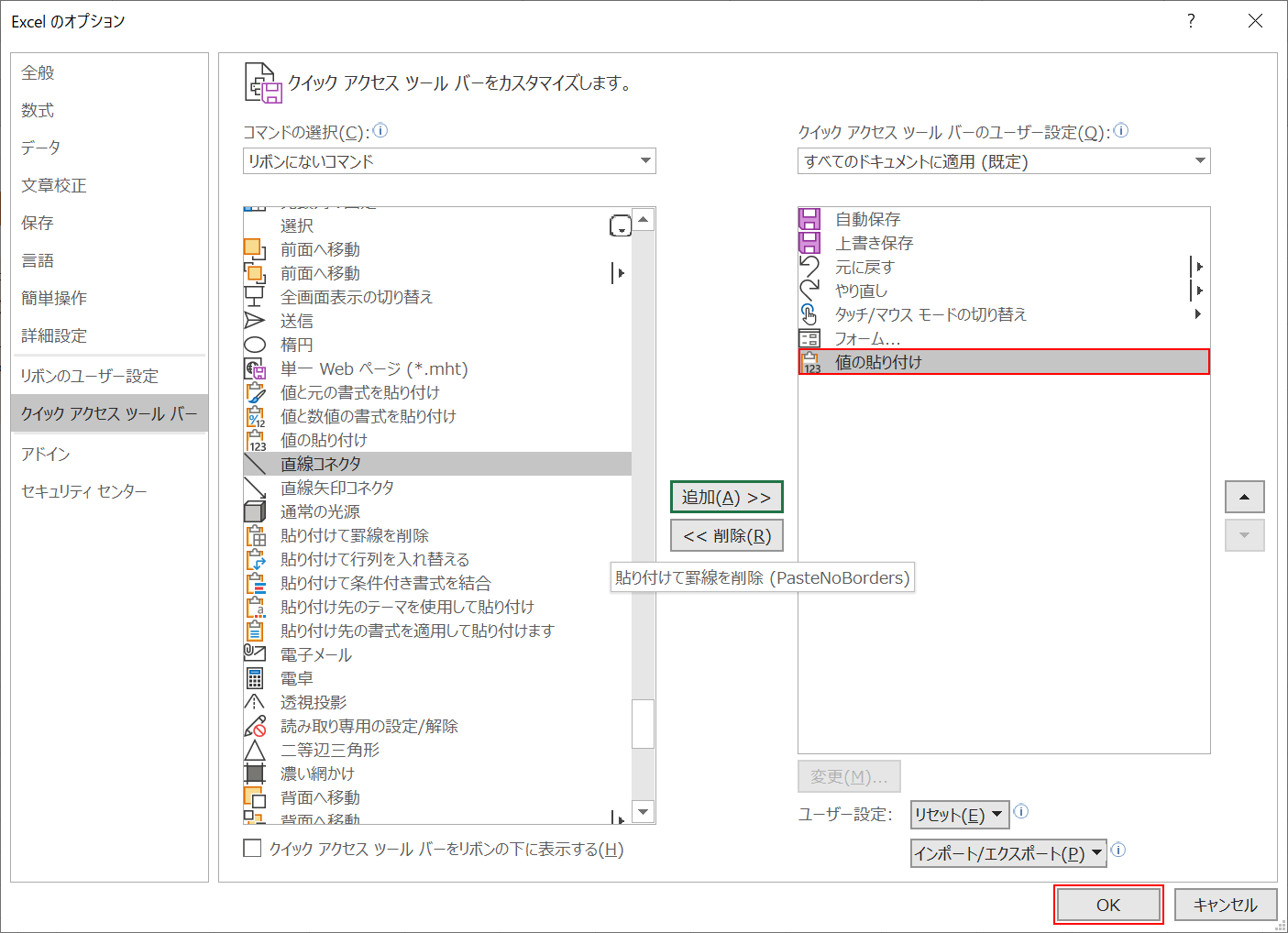Image resolution: width=1288 pixels, height=933 pixels.
Task: Click the やり直し redo icon
Action: [x=809, y=290]
